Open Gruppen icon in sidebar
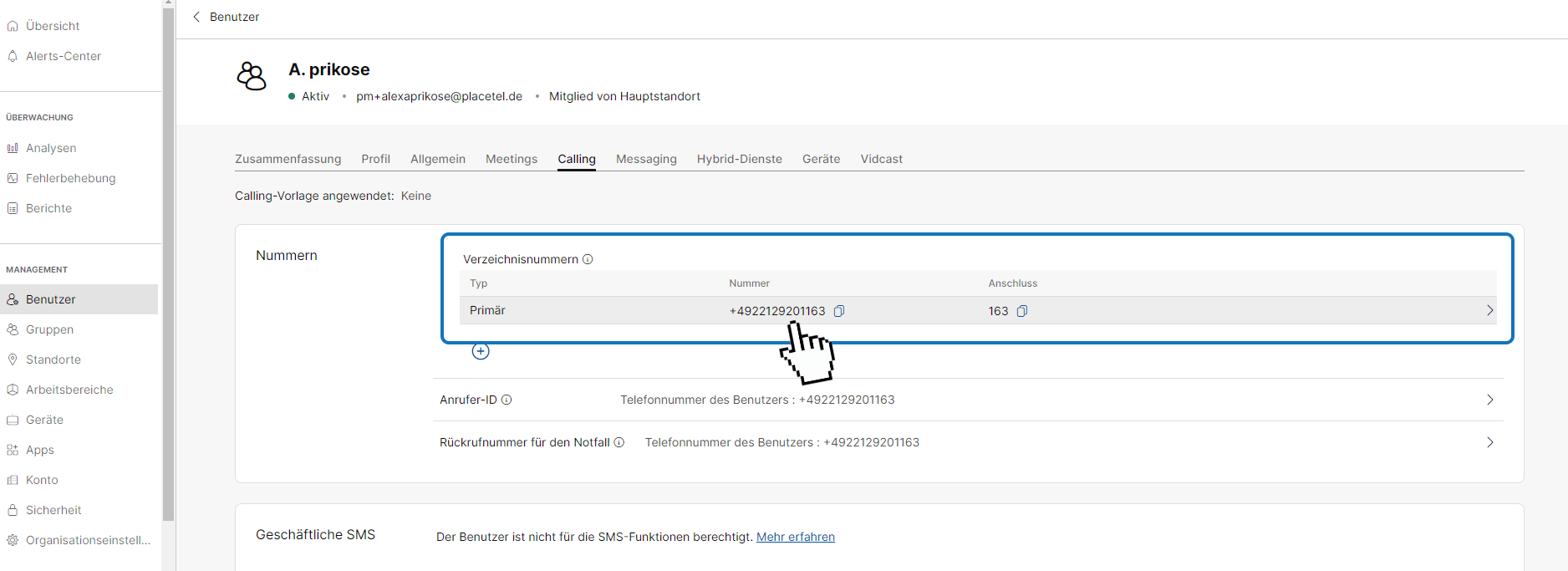The height and width of the screenshot is (571, 1568). click(13, 329)
